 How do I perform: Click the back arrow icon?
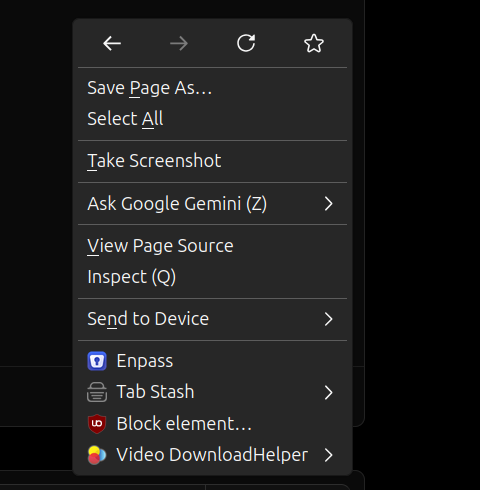[112, 43]
